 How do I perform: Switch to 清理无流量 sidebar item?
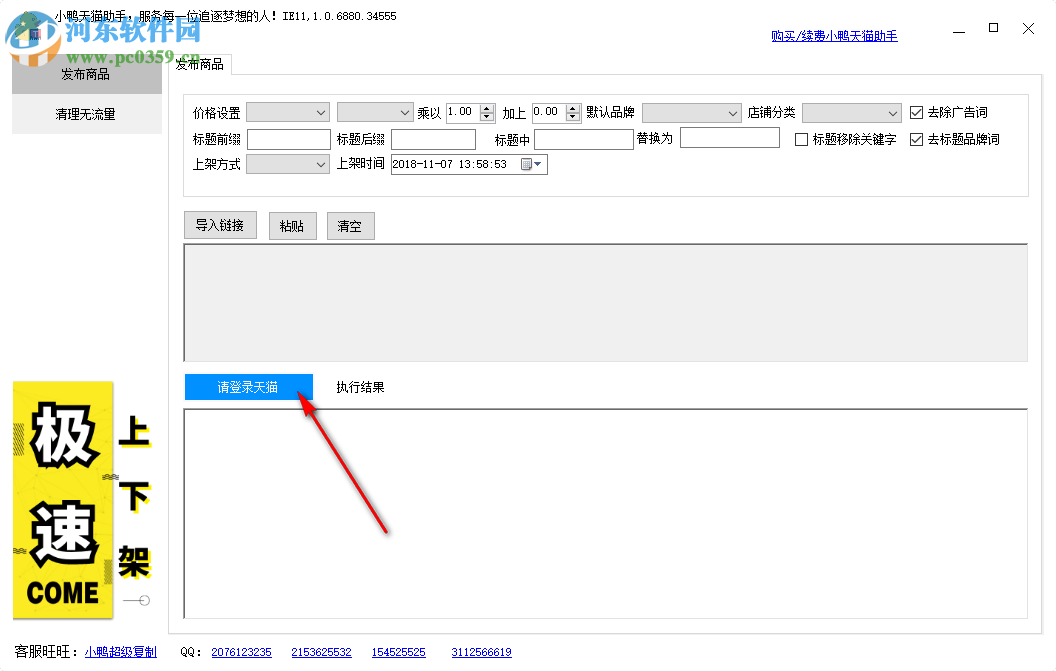[x=86, y=114]
